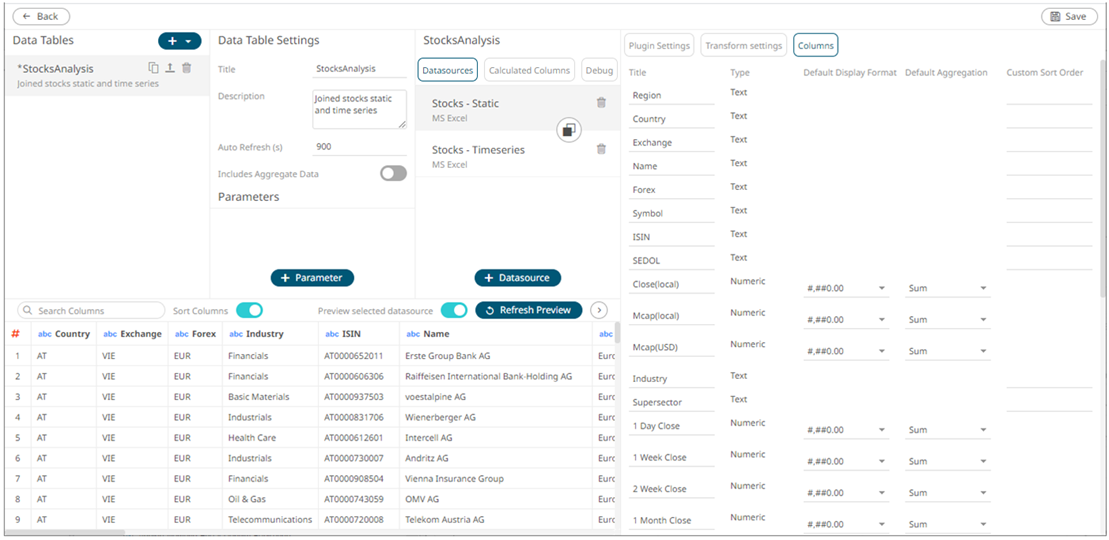The height and width of the screenshot is (540, 1109).
Task: Turn off Sort Columns toggle
Action: click(x=249, y=310)
